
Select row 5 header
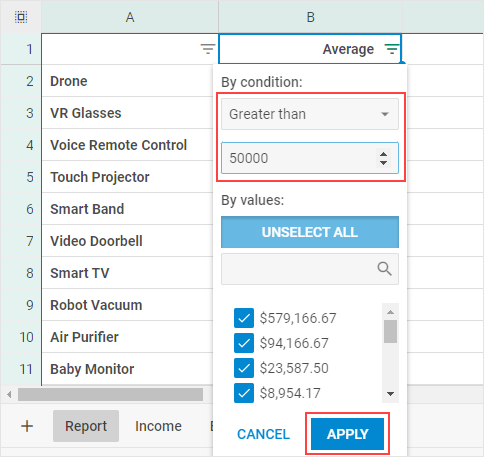click(x=21, y=177)
